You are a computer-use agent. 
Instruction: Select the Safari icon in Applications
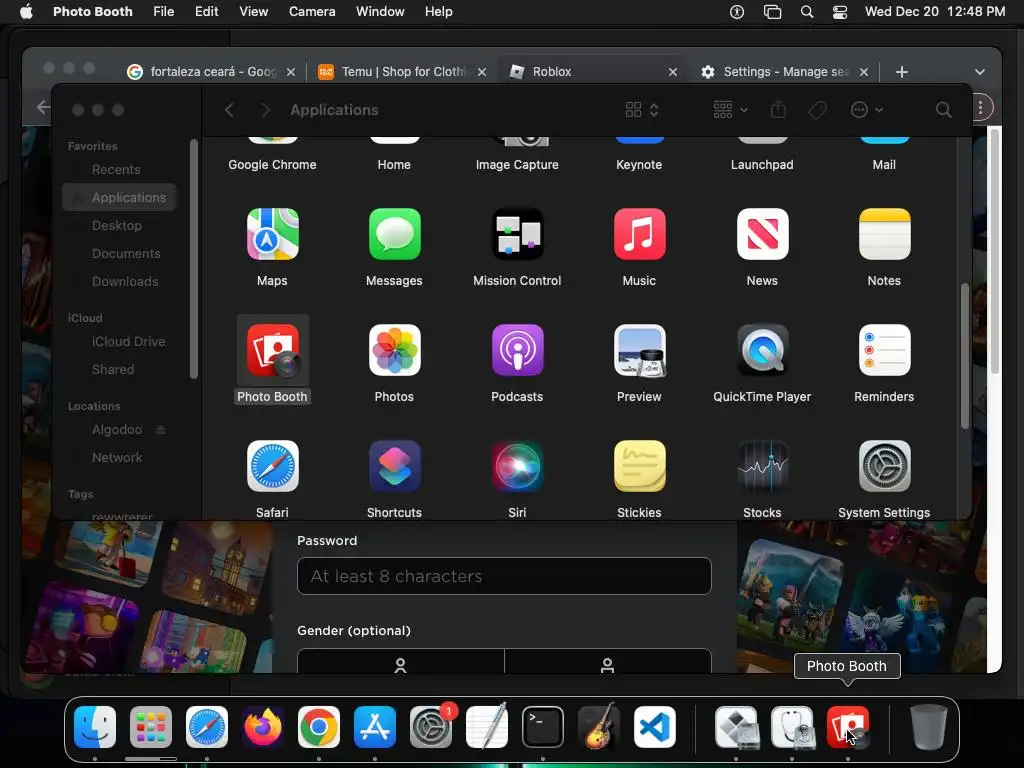(272, 466)
